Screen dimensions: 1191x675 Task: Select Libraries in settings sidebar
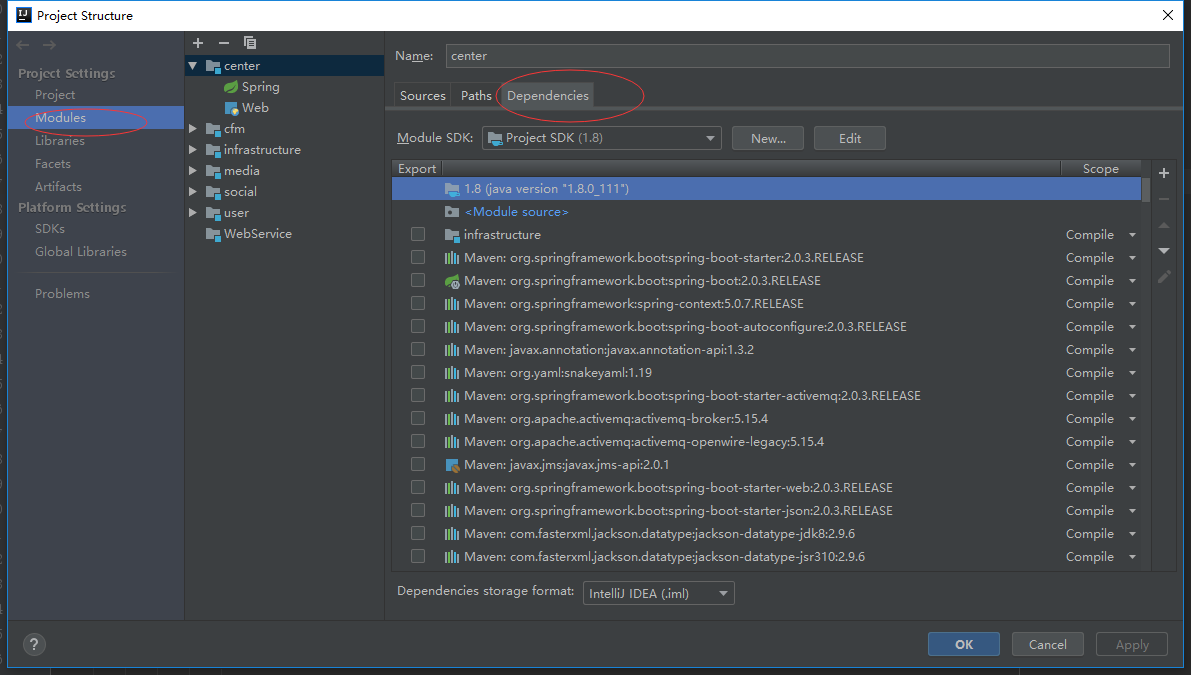click(x=60, y=140)
